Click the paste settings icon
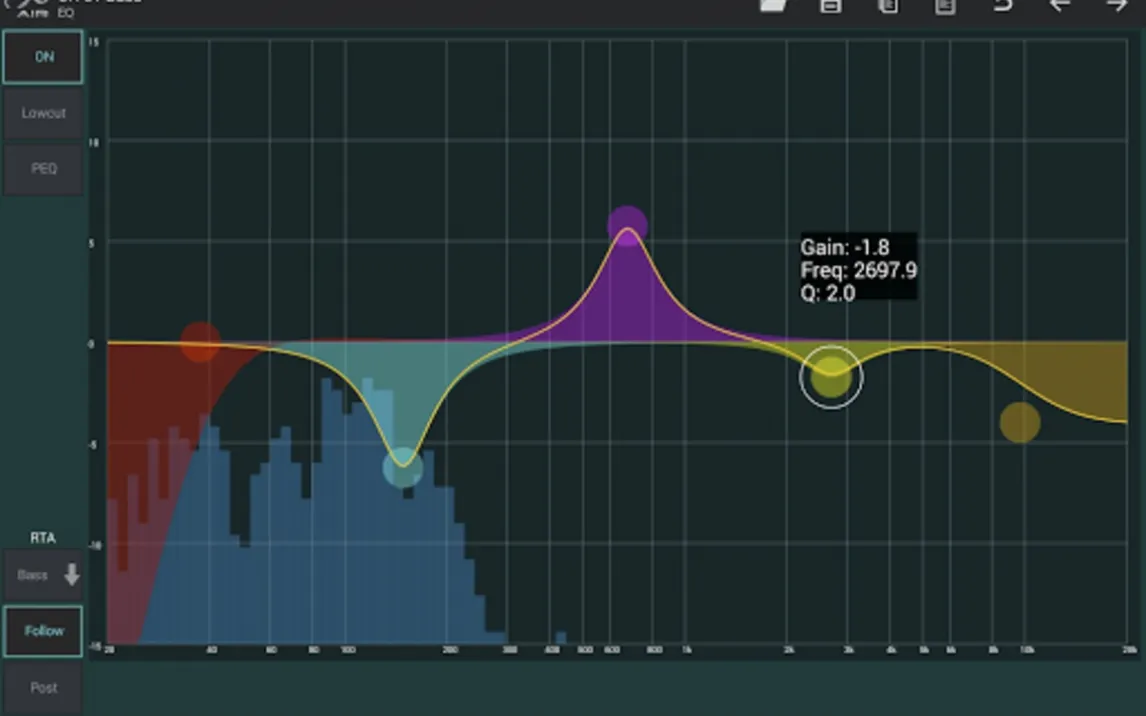Viewport: 1146px width, 716px height. pyautogui.click(x=945, y=6)
